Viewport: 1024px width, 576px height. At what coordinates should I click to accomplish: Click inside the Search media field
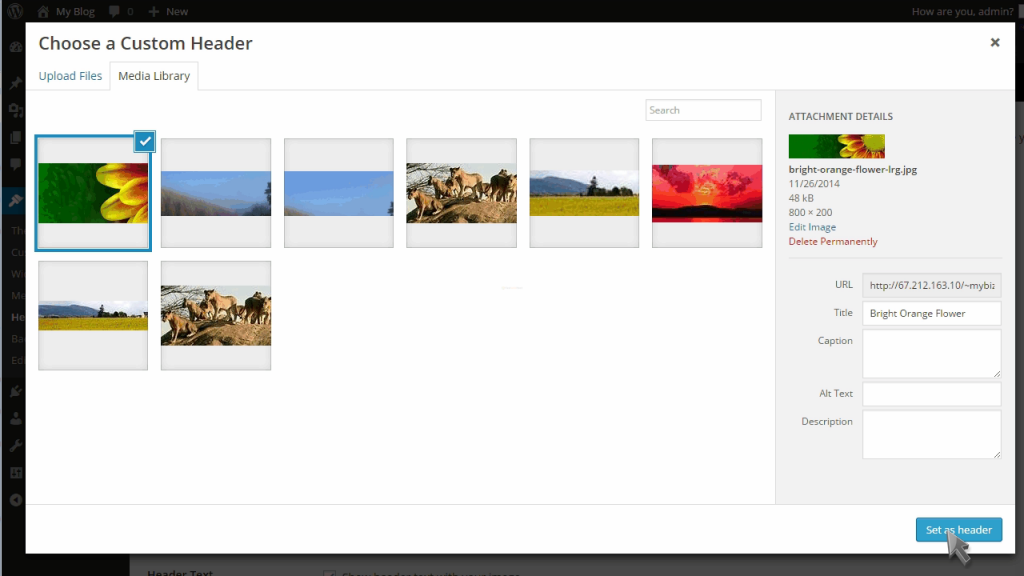[702, 109]
